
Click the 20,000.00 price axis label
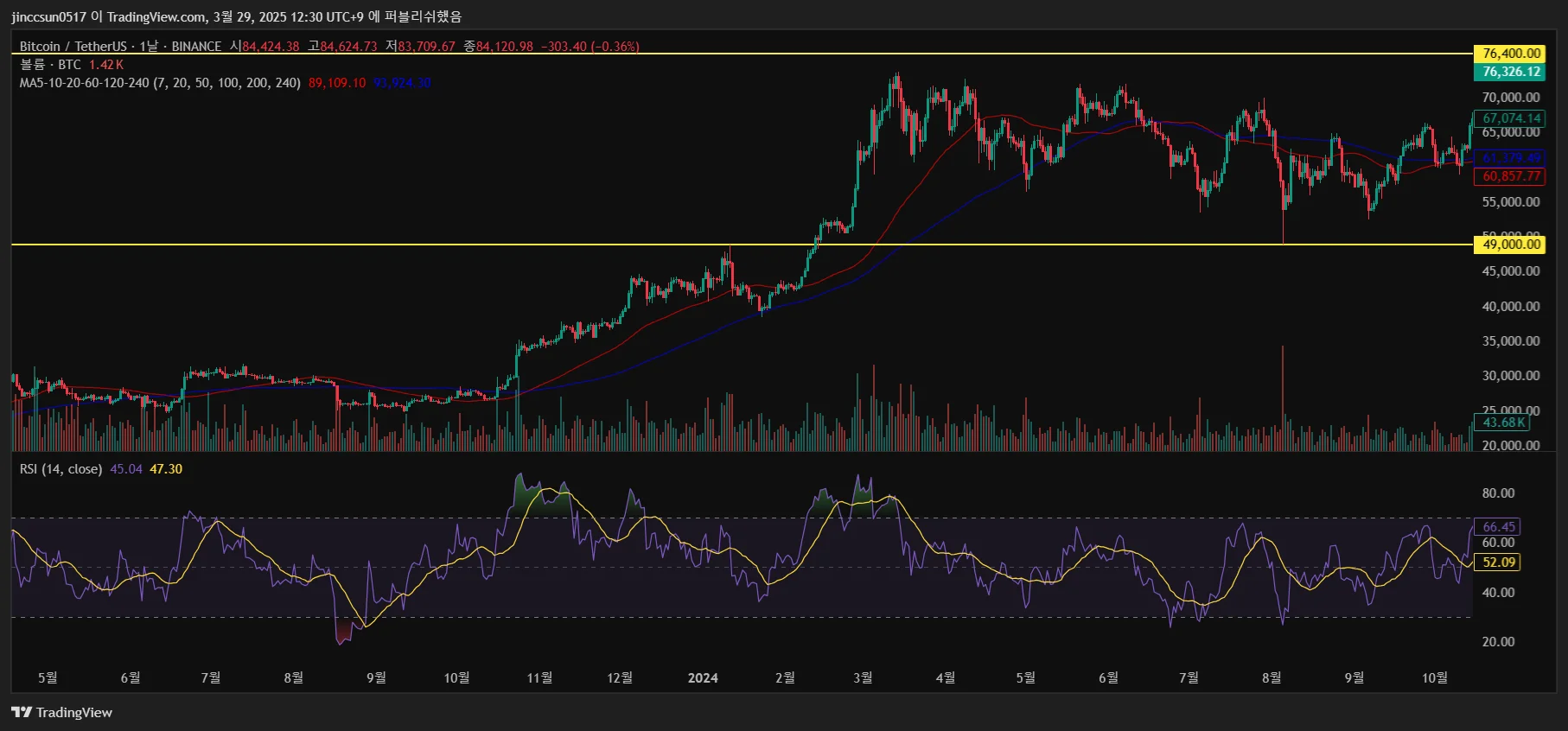coord(1511,446)
